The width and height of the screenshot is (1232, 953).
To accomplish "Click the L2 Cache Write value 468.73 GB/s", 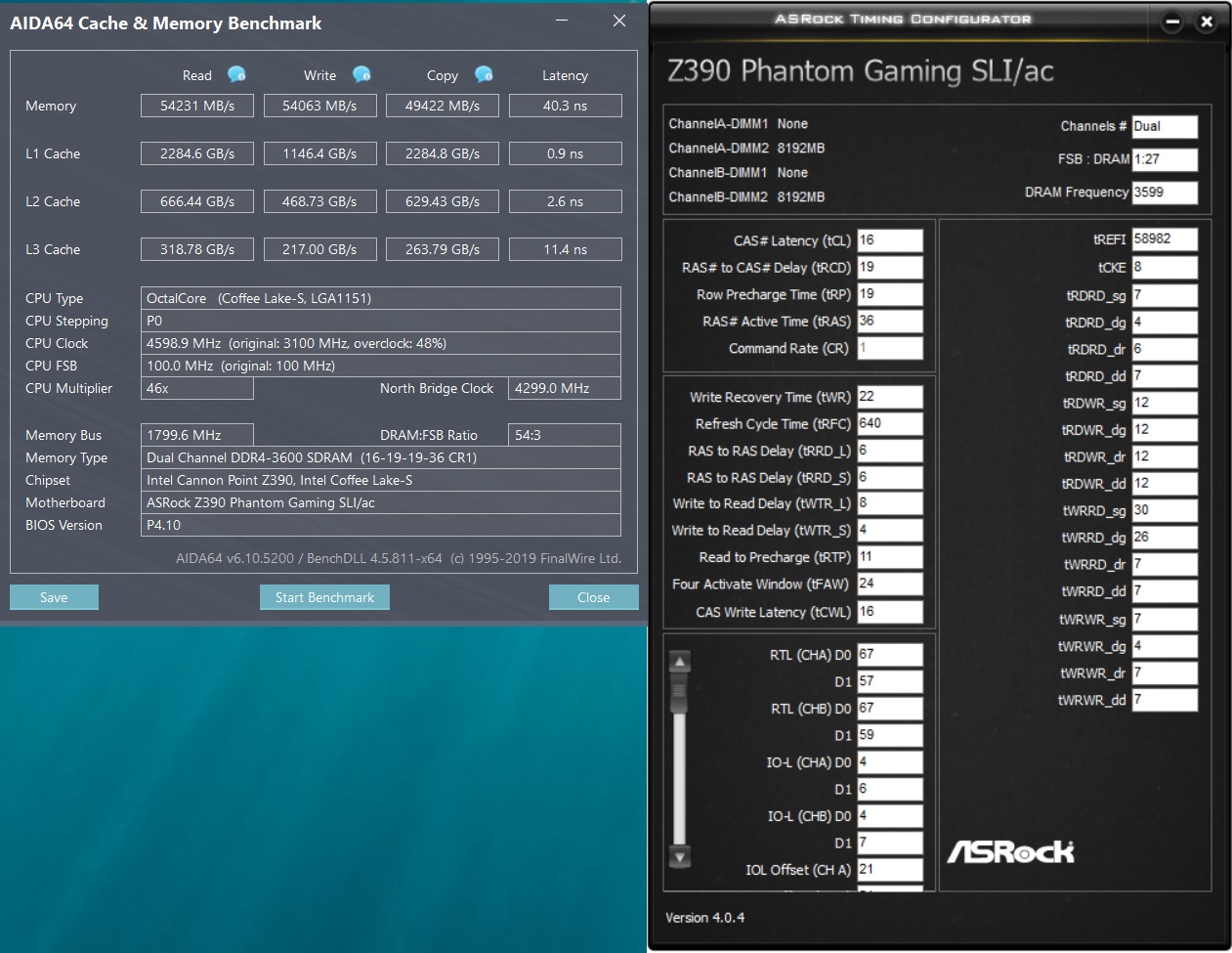I will coord(319,201).
